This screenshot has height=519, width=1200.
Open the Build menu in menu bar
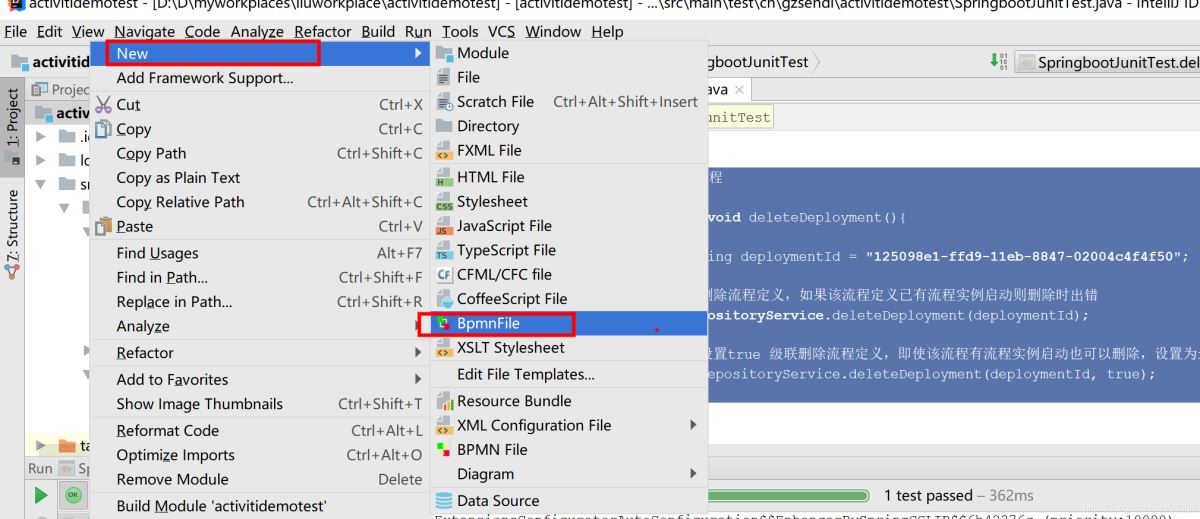[378, 32]
